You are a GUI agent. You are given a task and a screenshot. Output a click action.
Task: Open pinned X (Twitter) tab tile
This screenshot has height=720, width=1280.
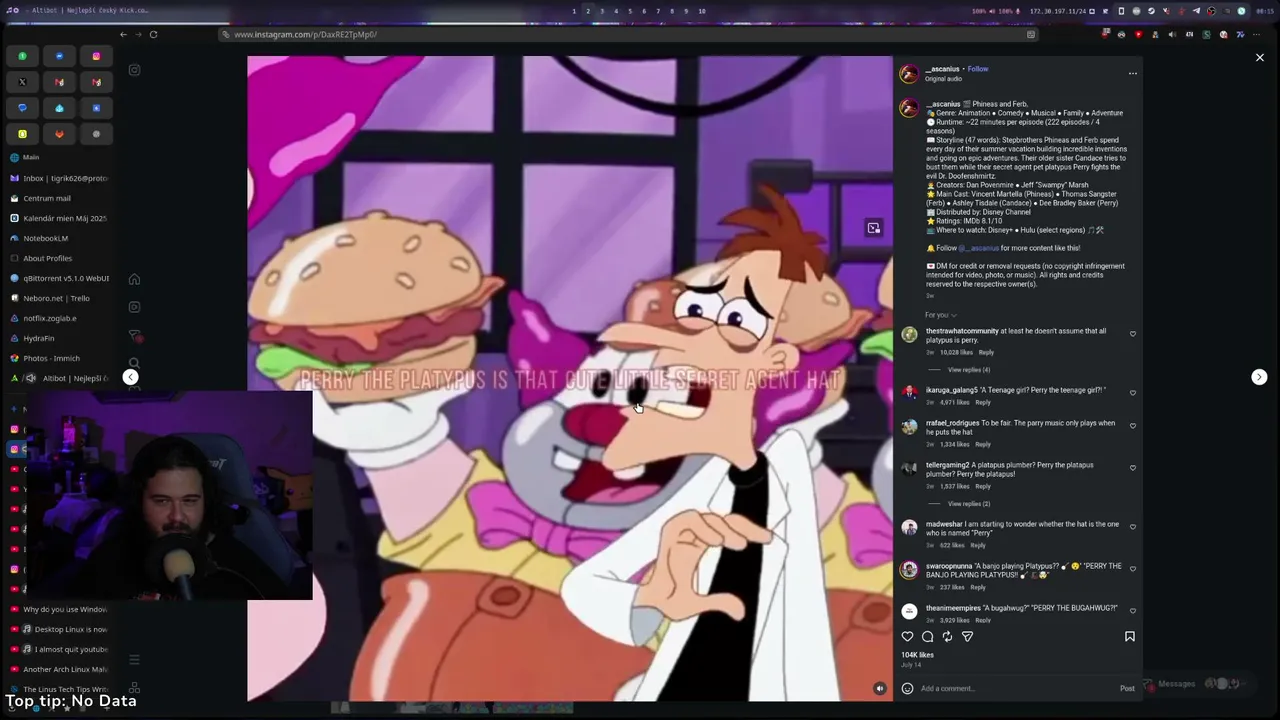pyautogui.click(x=22, y=82)
